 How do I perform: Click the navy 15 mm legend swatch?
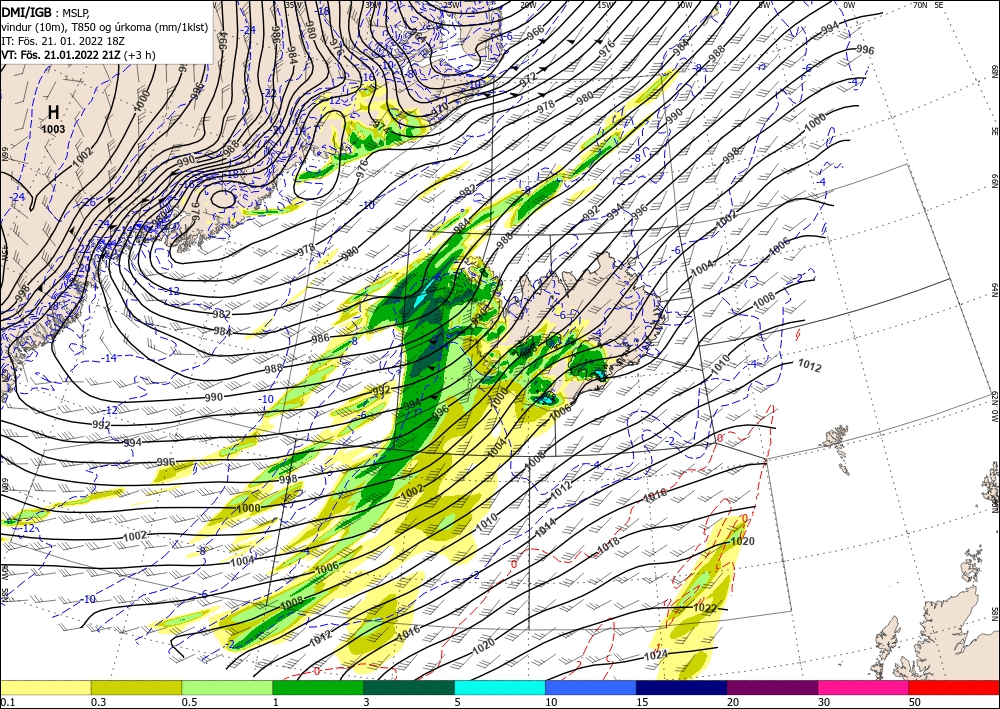click(682, 687)
